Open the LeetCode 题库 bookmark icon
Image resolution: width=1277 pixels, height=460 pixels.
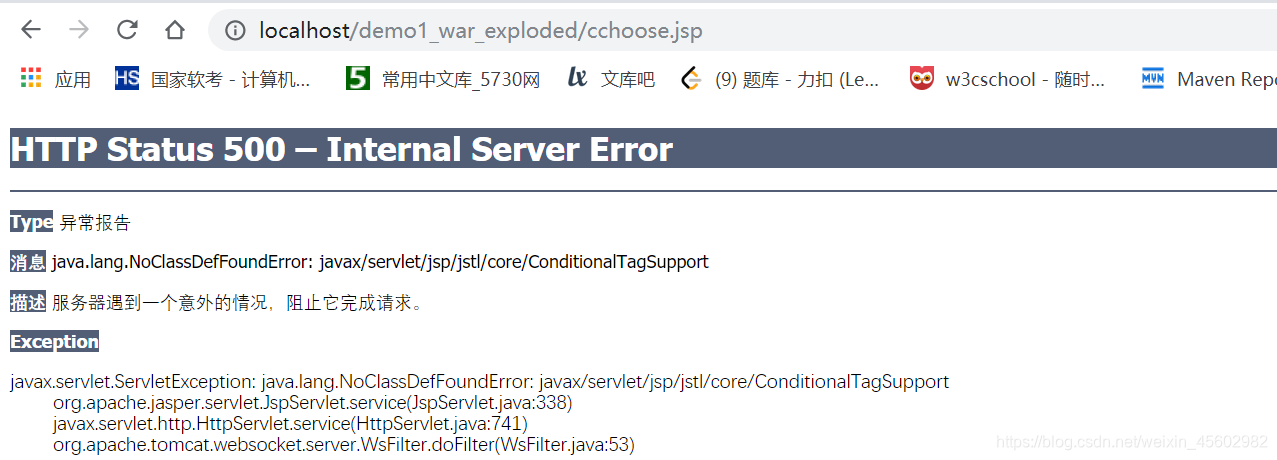click(x=691, y=78)
